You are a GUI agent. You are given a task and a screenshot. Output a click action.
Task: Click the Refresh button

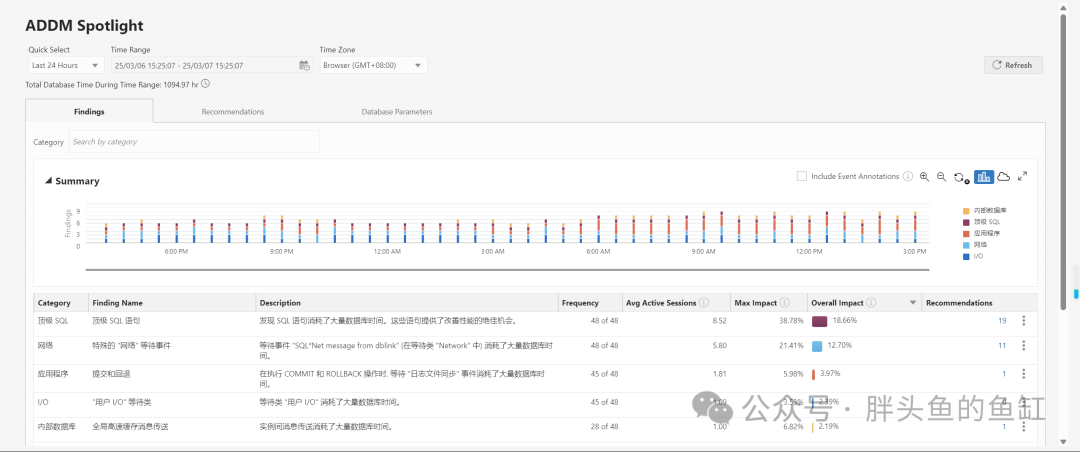pos(1013,65)
